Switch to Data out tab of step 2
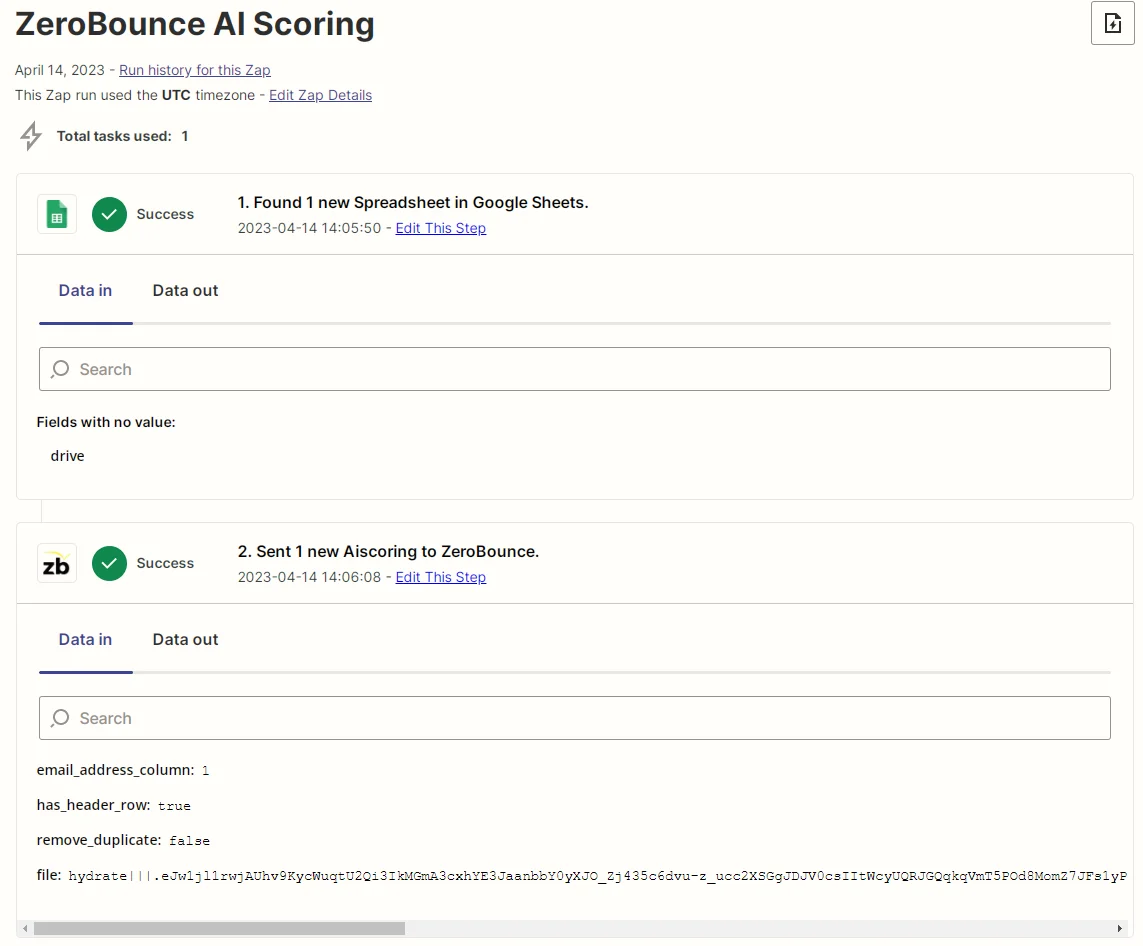Image resolution: width=1143 pixels, height=946 pixels. coord(185,639)
